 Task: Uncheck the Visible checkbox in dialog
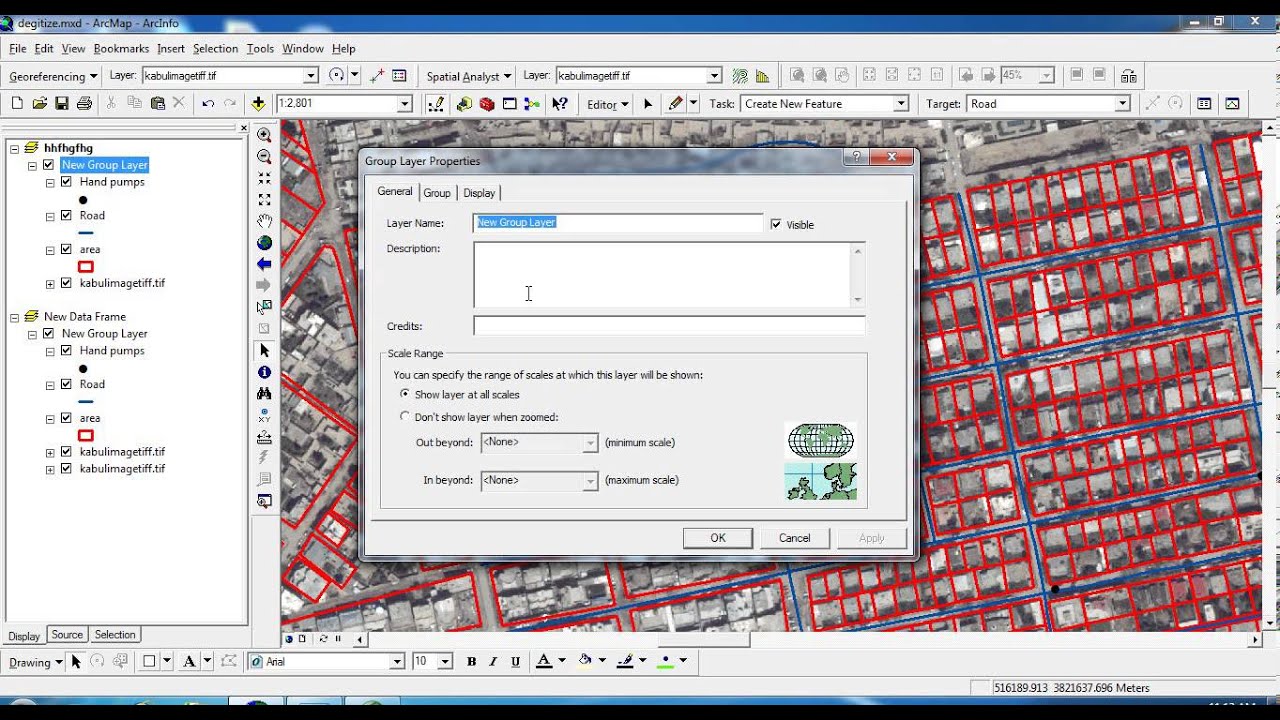click(x=776, y=224)
